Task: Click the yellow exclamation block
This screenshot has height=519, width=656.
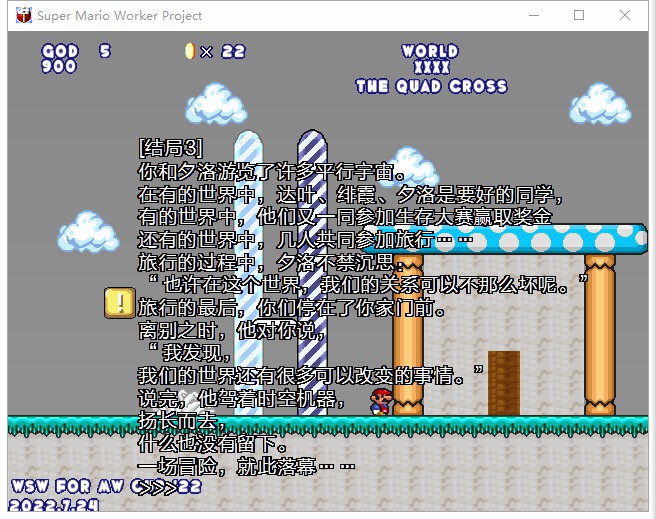Action: [120, 303]
